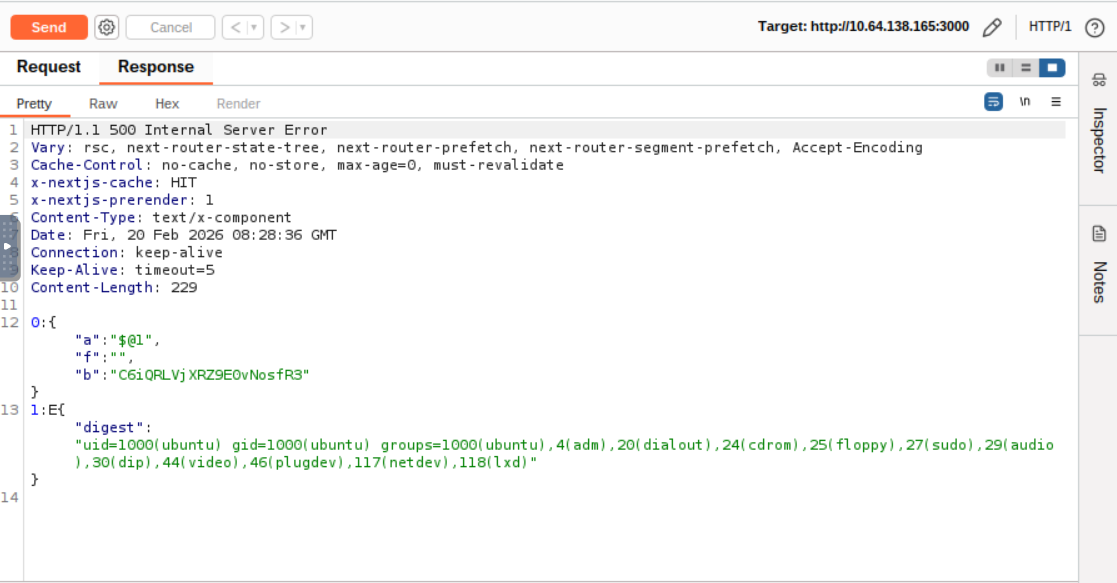Go back to previous request in history
The height and width of the screenshot is (583, 1117).
tap(236, 27)
